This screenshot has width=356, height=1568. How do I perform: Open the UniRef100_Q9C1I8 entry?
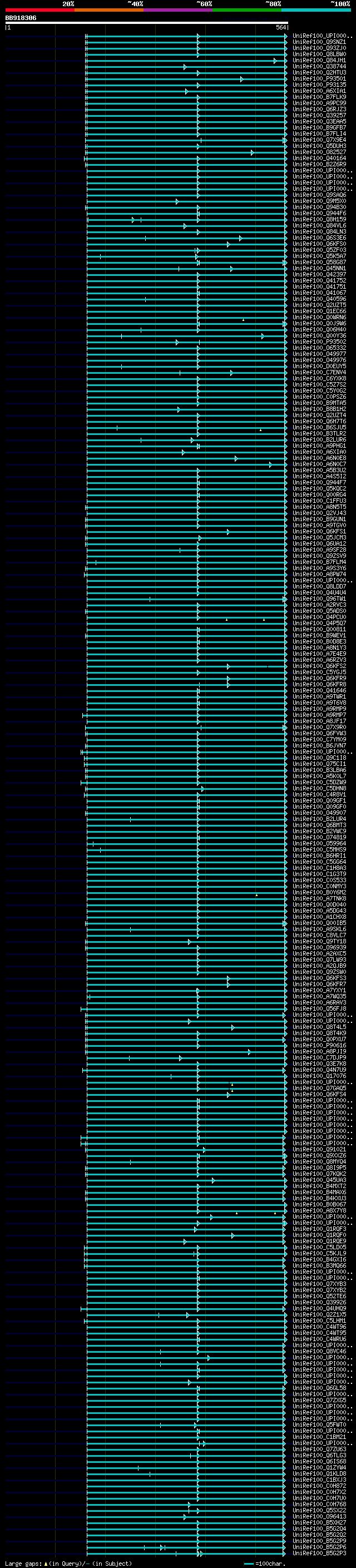click(x=319, y=758)
